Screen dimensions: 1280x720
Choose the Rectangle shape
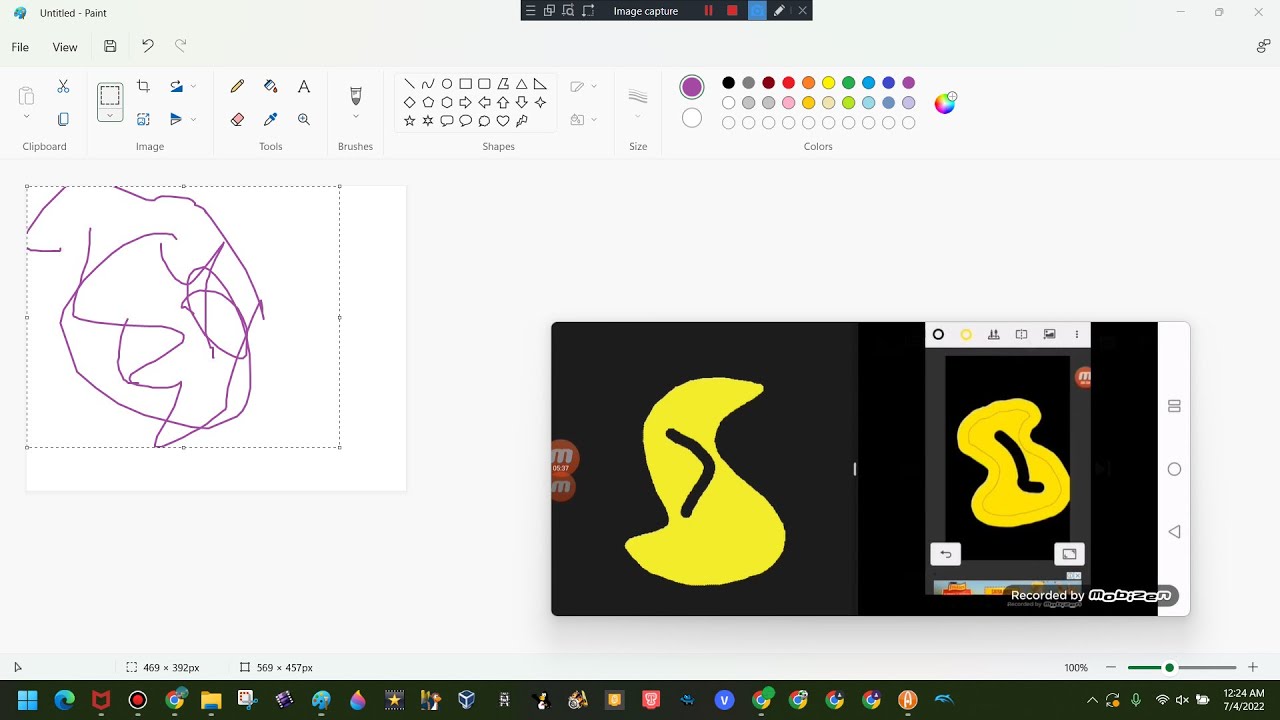click(x=465, y=84)
